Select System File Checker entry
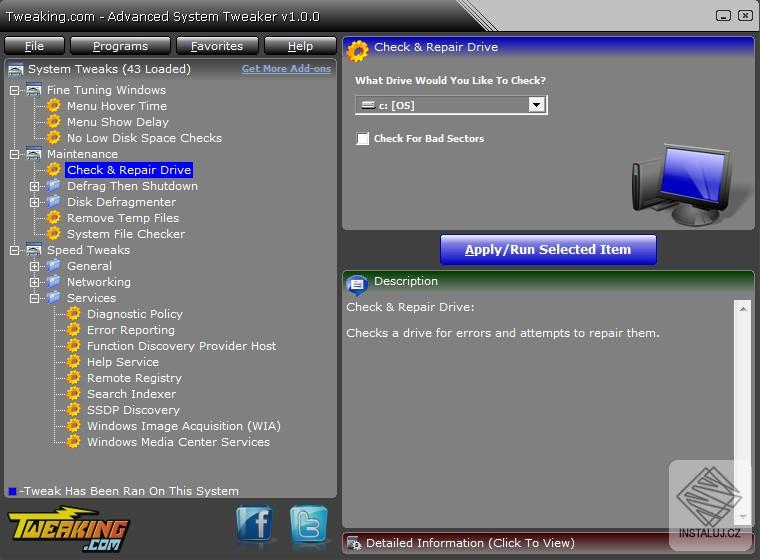 point(126,234)
